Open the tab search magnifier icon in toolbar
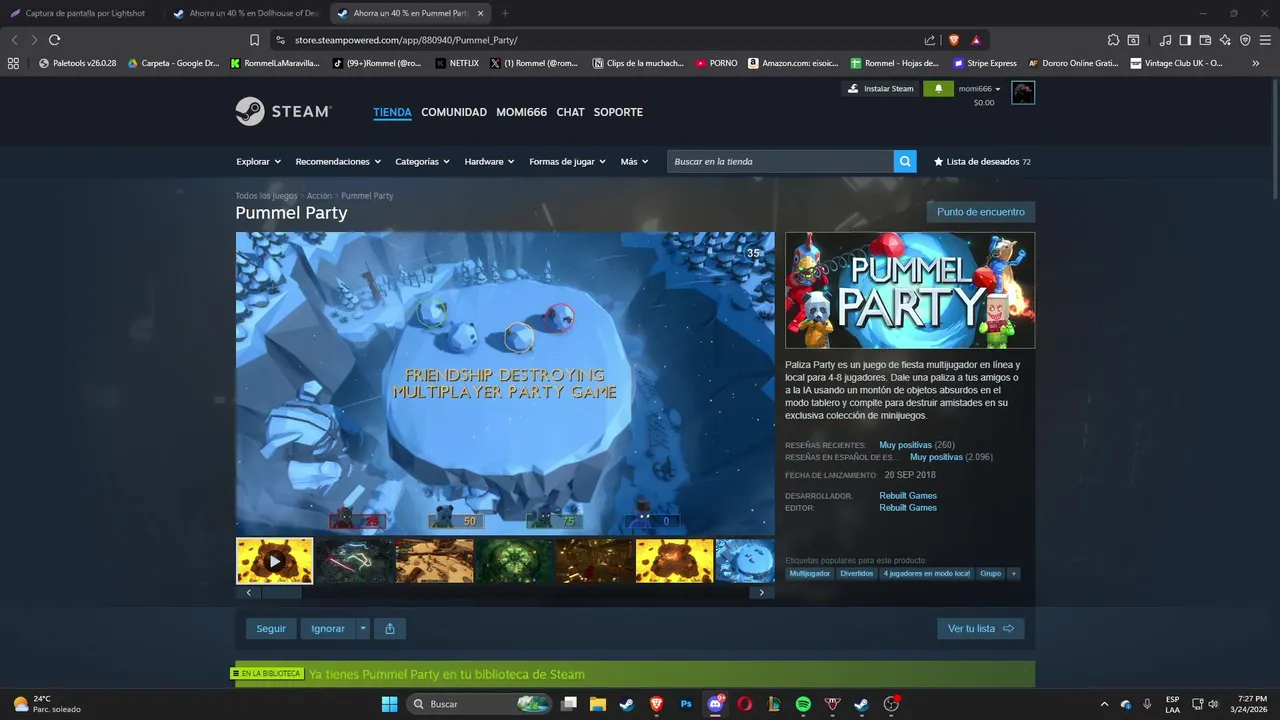The image size is (1280, 720). tap(1133, 40)
